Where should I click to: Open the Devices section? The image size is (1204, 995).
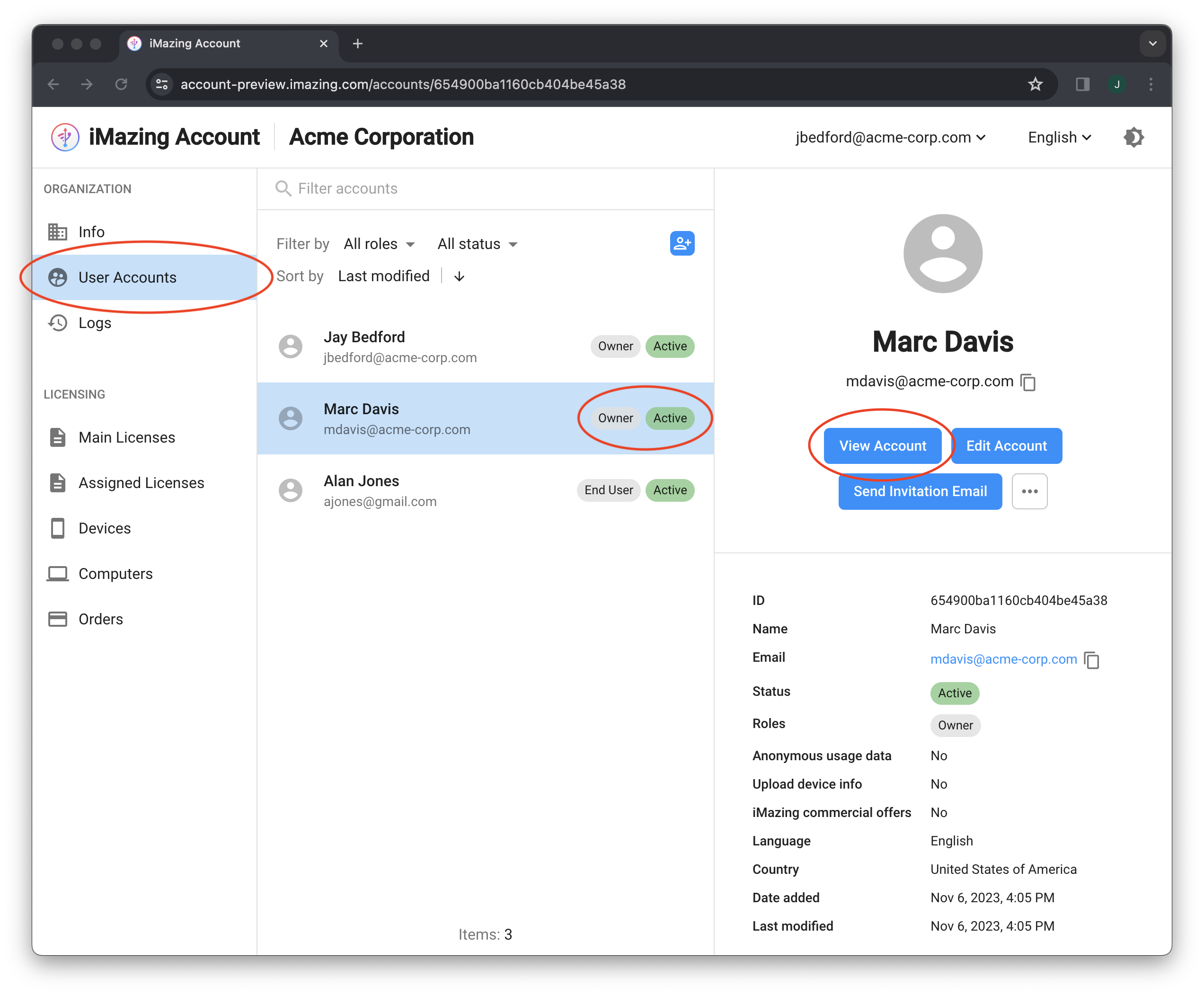144,528
